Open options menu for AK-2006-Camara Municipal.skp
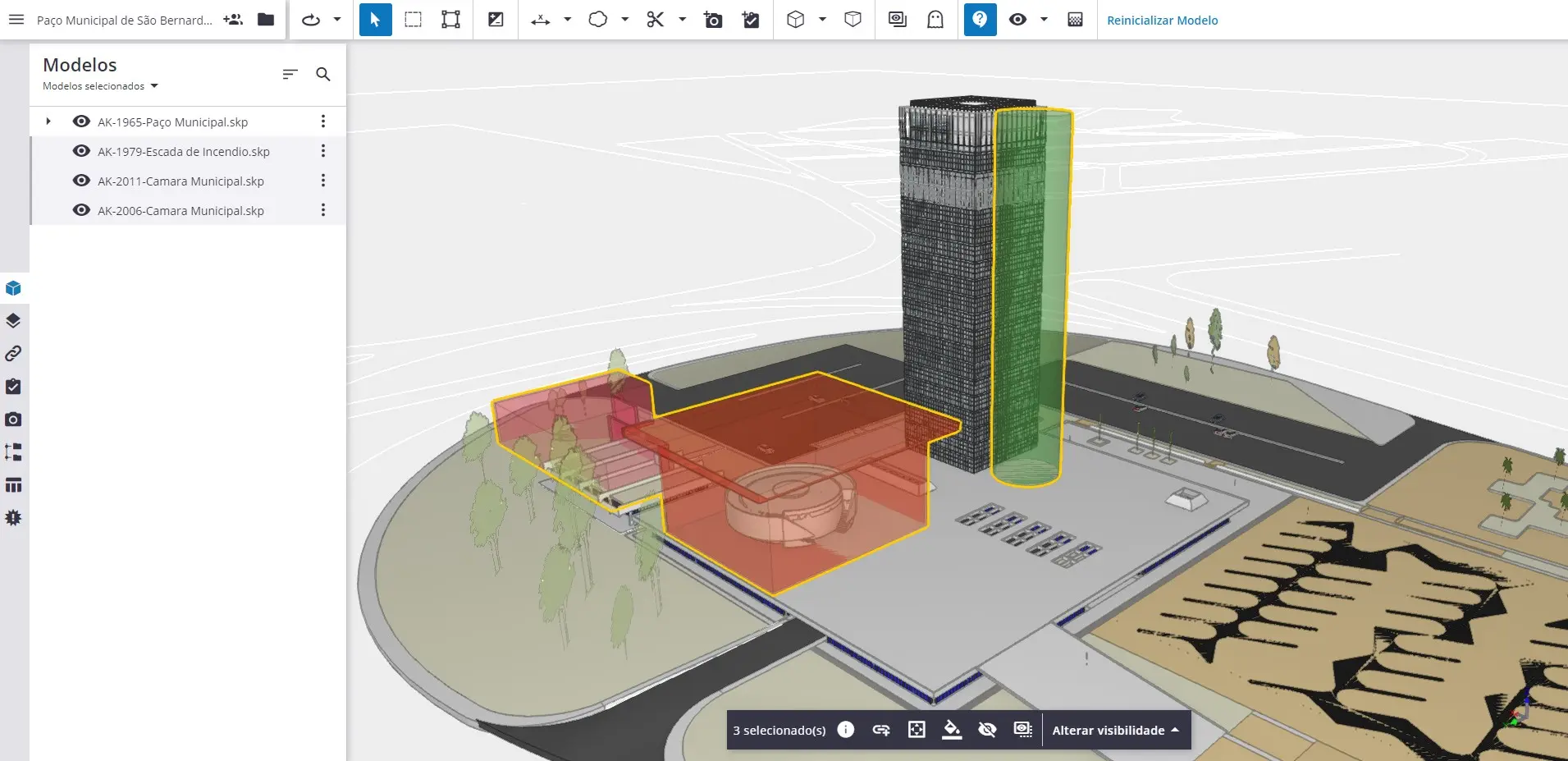 pos(323,210)
